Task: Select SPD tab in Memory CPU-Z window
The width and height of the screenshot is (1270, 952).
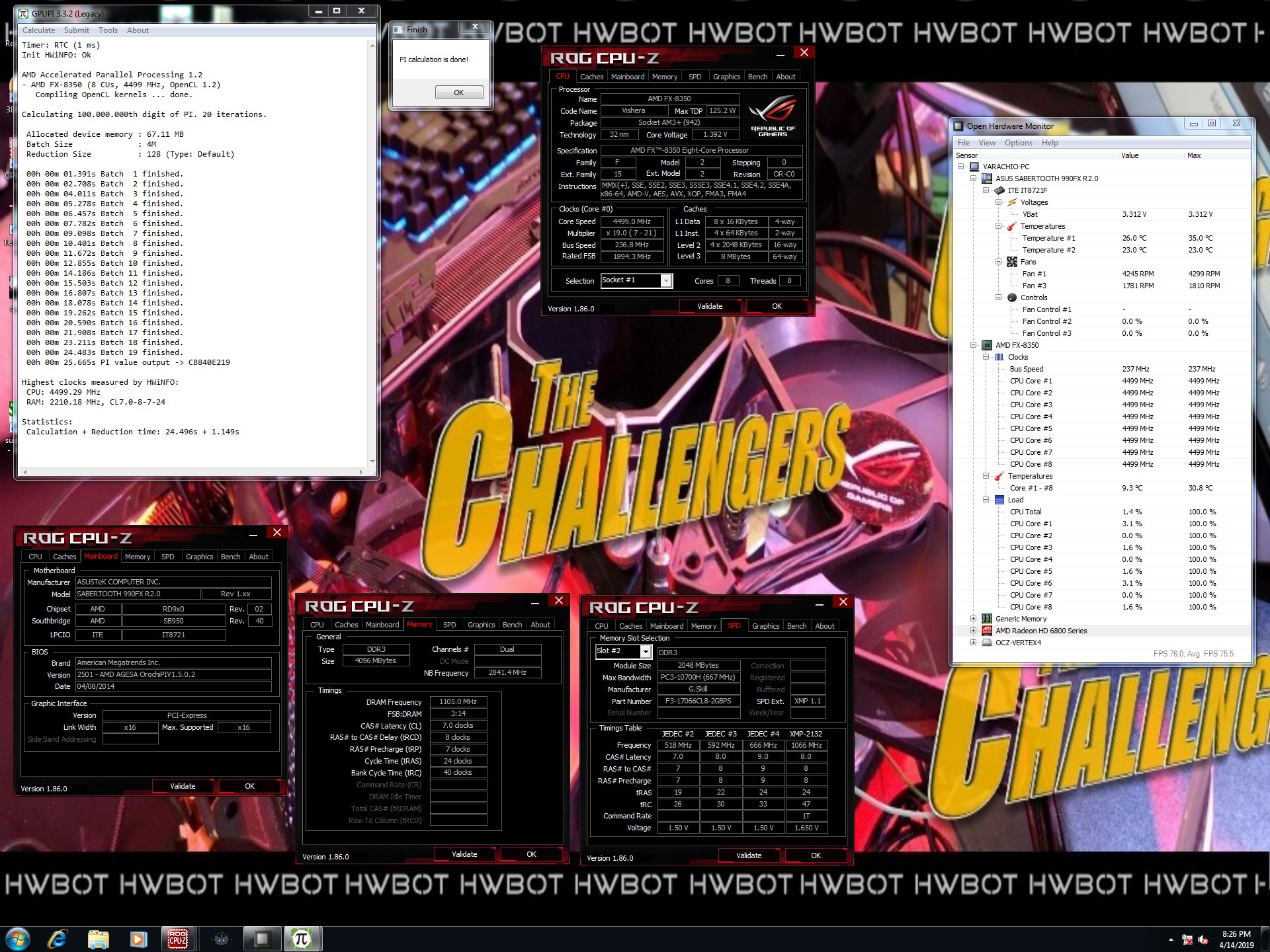Action: [x=449, y=625]
